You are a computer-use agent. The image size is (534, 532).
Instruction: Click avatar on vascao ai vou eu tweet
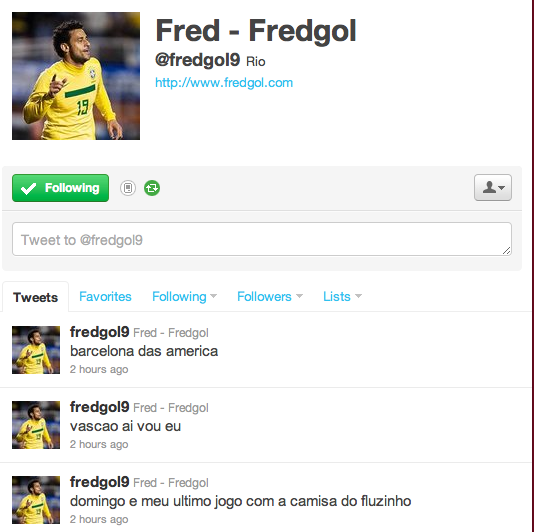click(x=36, y=425)
